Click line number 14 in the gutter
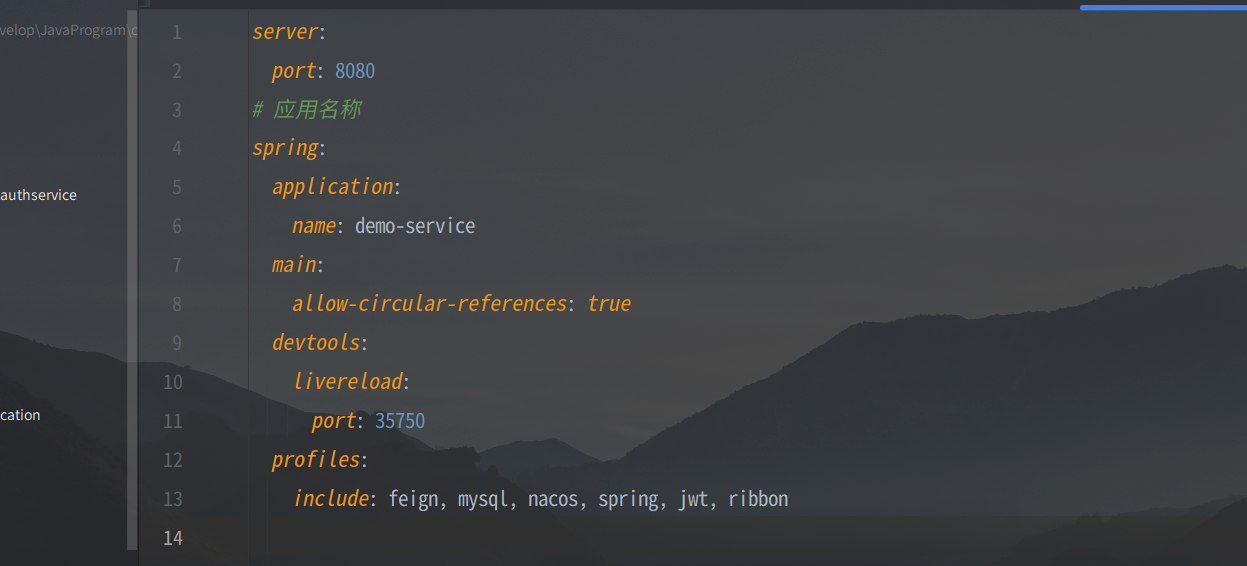The height and width of the screenshot is (566, 1247). [173, 538]
